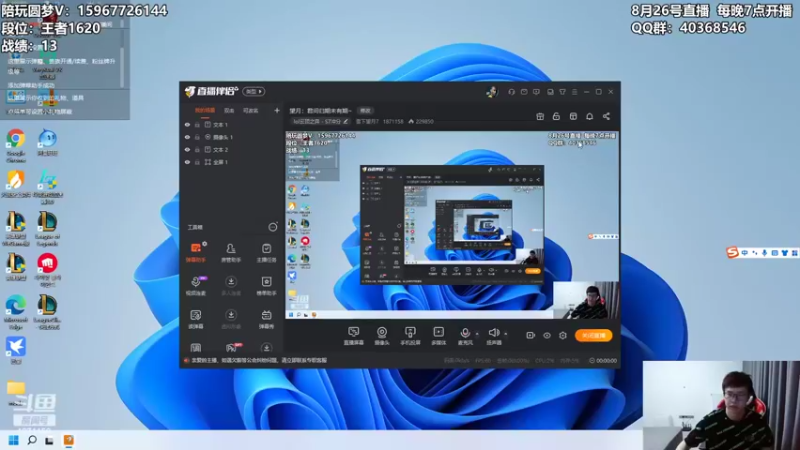800x450 pixels.
Task: Click the 修改 button beside room name
Action: point(365,110)
